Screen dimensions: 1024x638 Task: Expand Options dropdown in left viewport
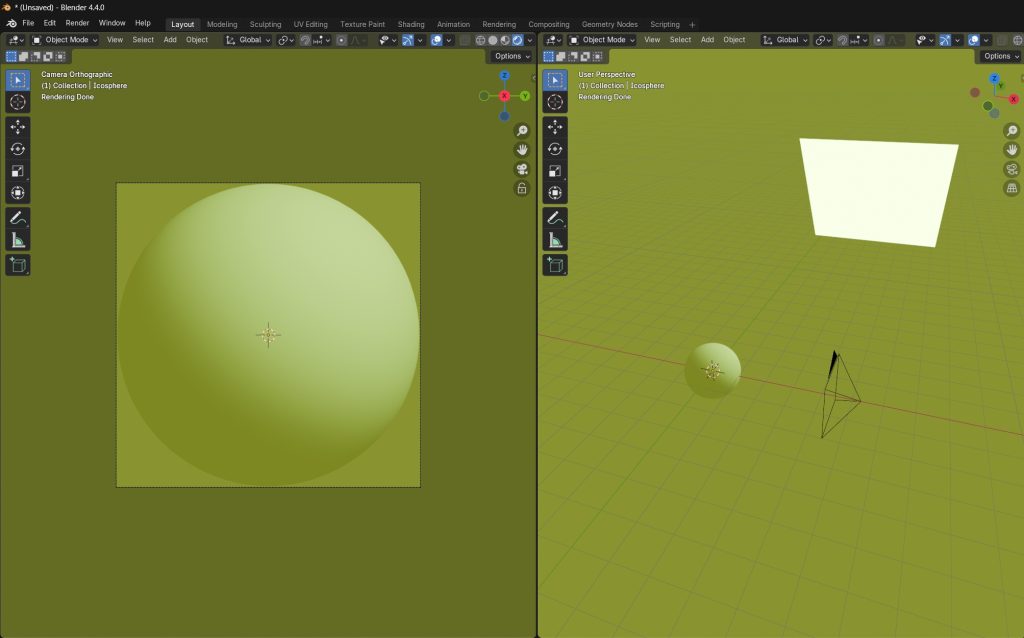tap(511, 56)
